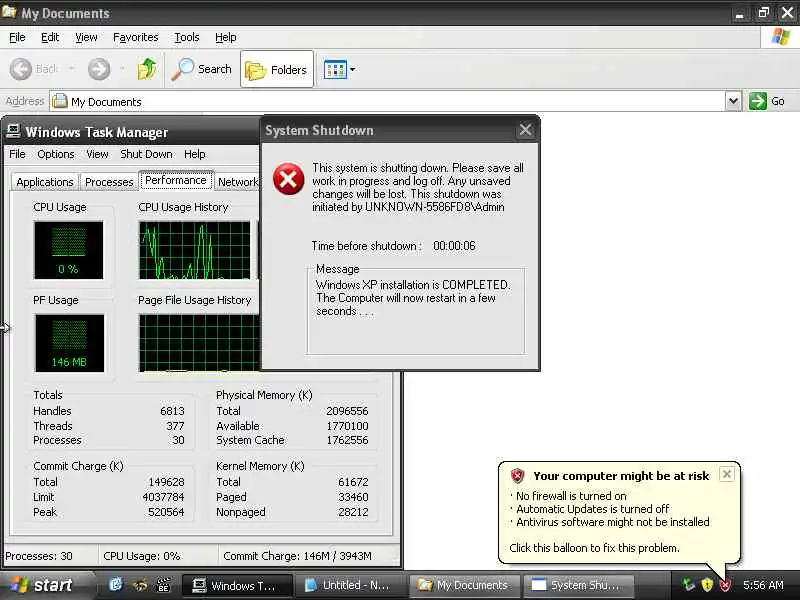The height and width of the screenshot is (600, 800).
Task: Click the CPU Usage History graph
Action: (194, 250)
